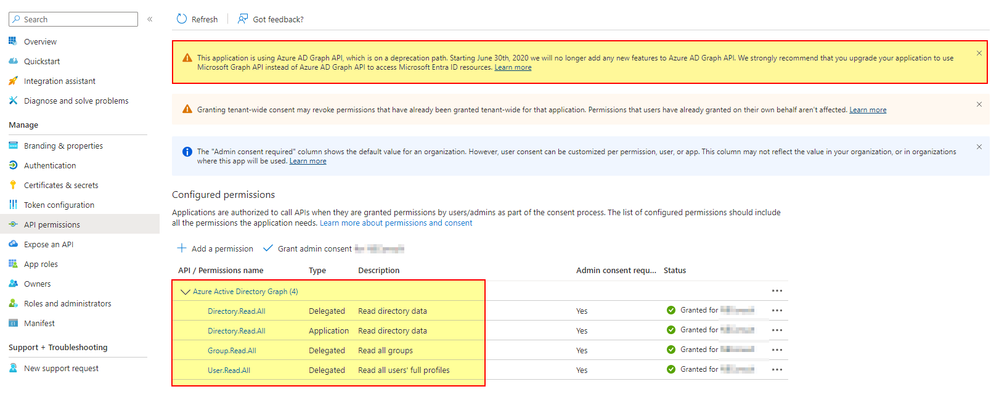999x394 pixels.
Task: Collapse the Azure Active Directory Graph group
Action: (x=185, y=291)
